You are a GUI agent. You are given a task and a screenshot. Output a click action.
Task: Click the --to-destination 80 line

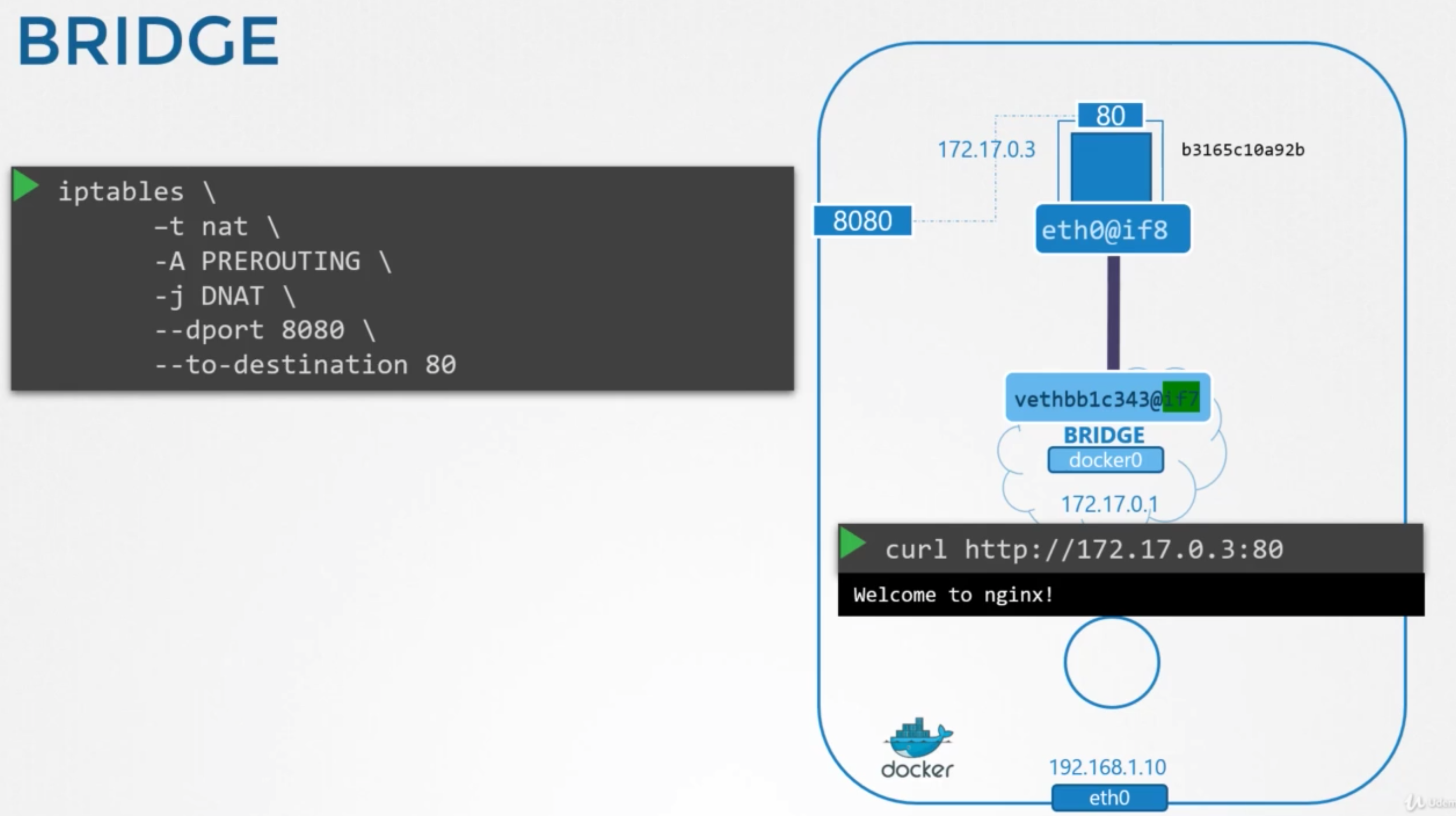point(305,365)
